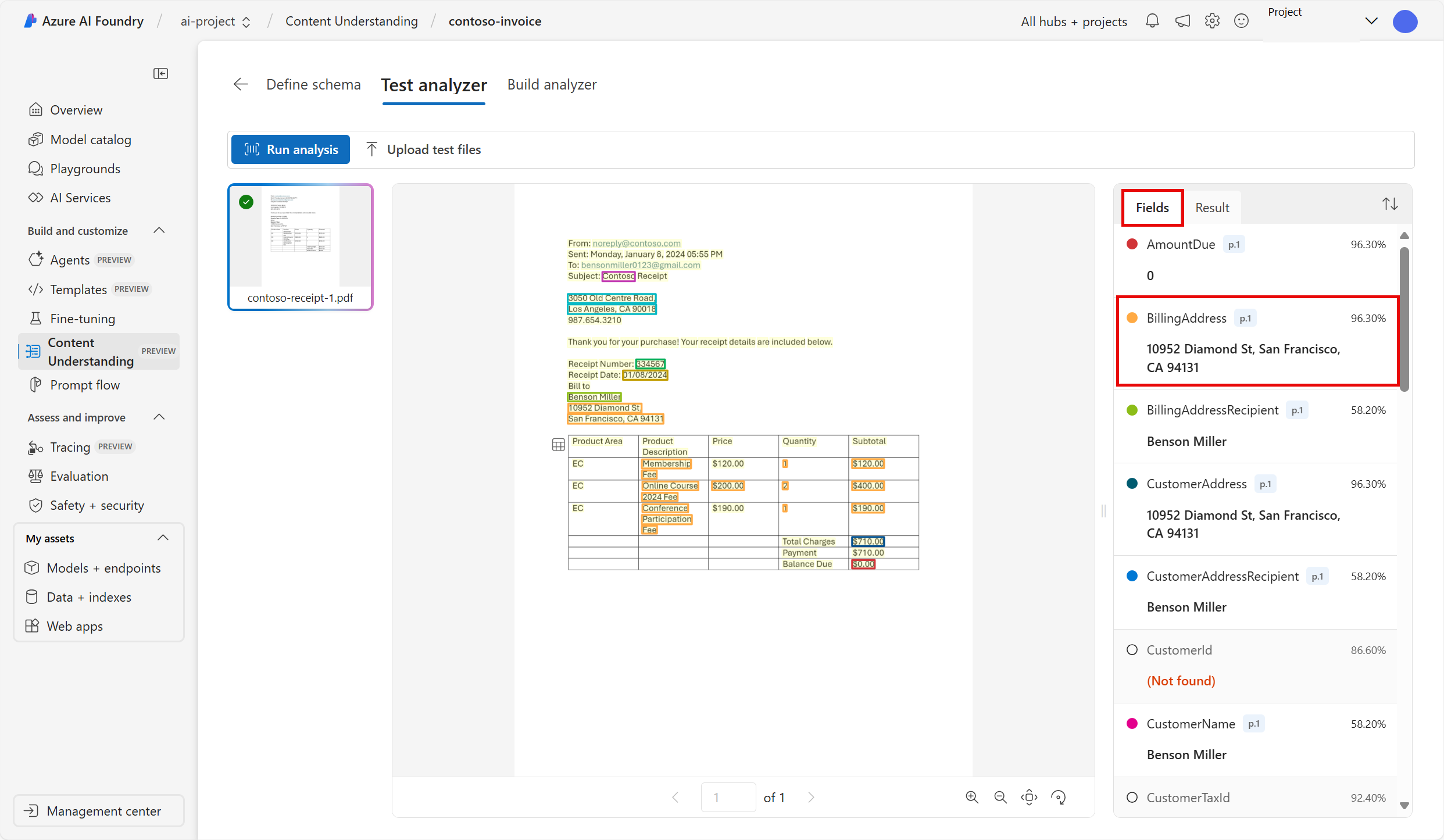Click the fields panel scrollbar down arrow
This screenshot has width=1444, height=840.
1404,806
